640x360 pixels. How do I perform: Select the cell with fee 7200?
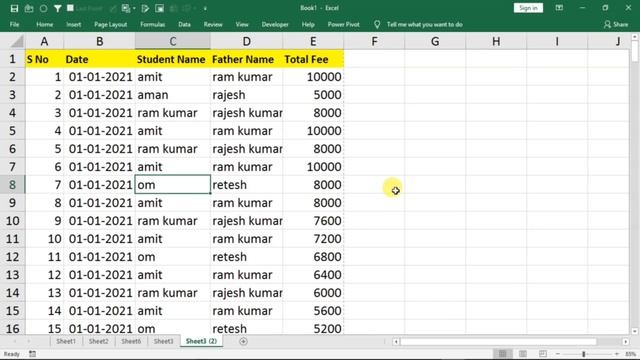(x=313, y=239)
